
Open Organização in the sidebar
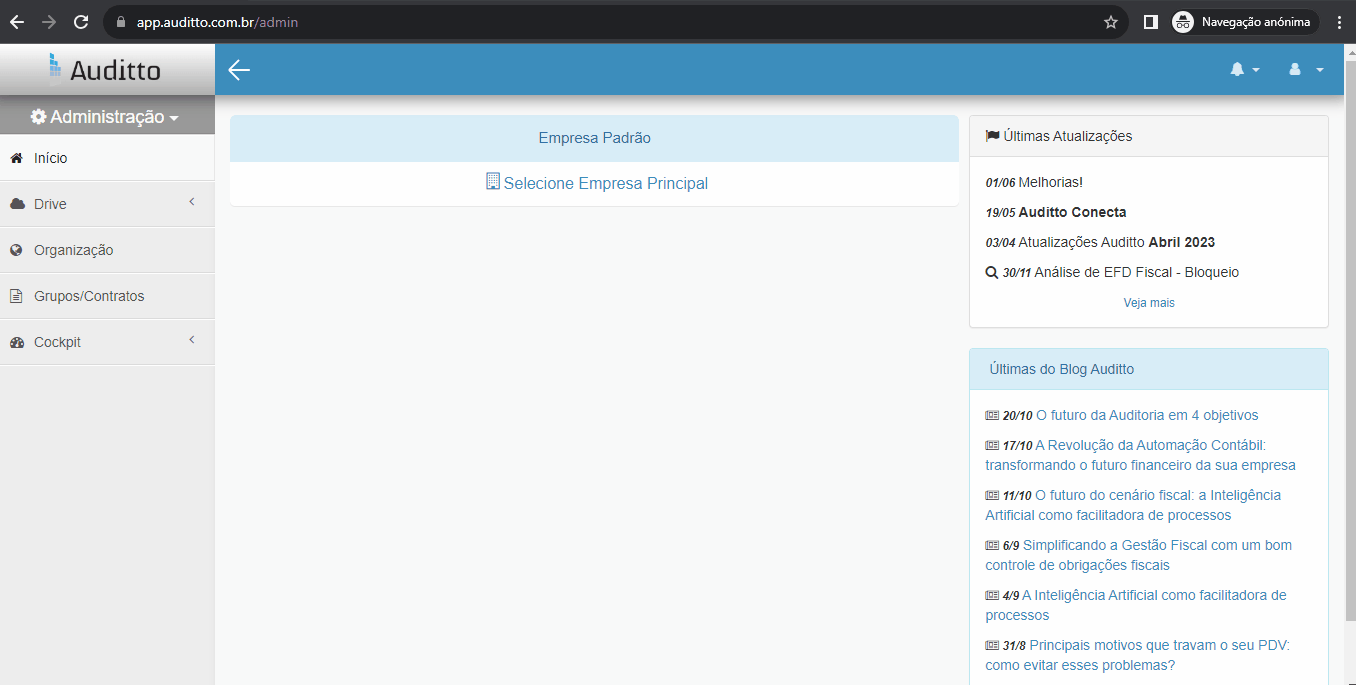(x=107, y=250)
